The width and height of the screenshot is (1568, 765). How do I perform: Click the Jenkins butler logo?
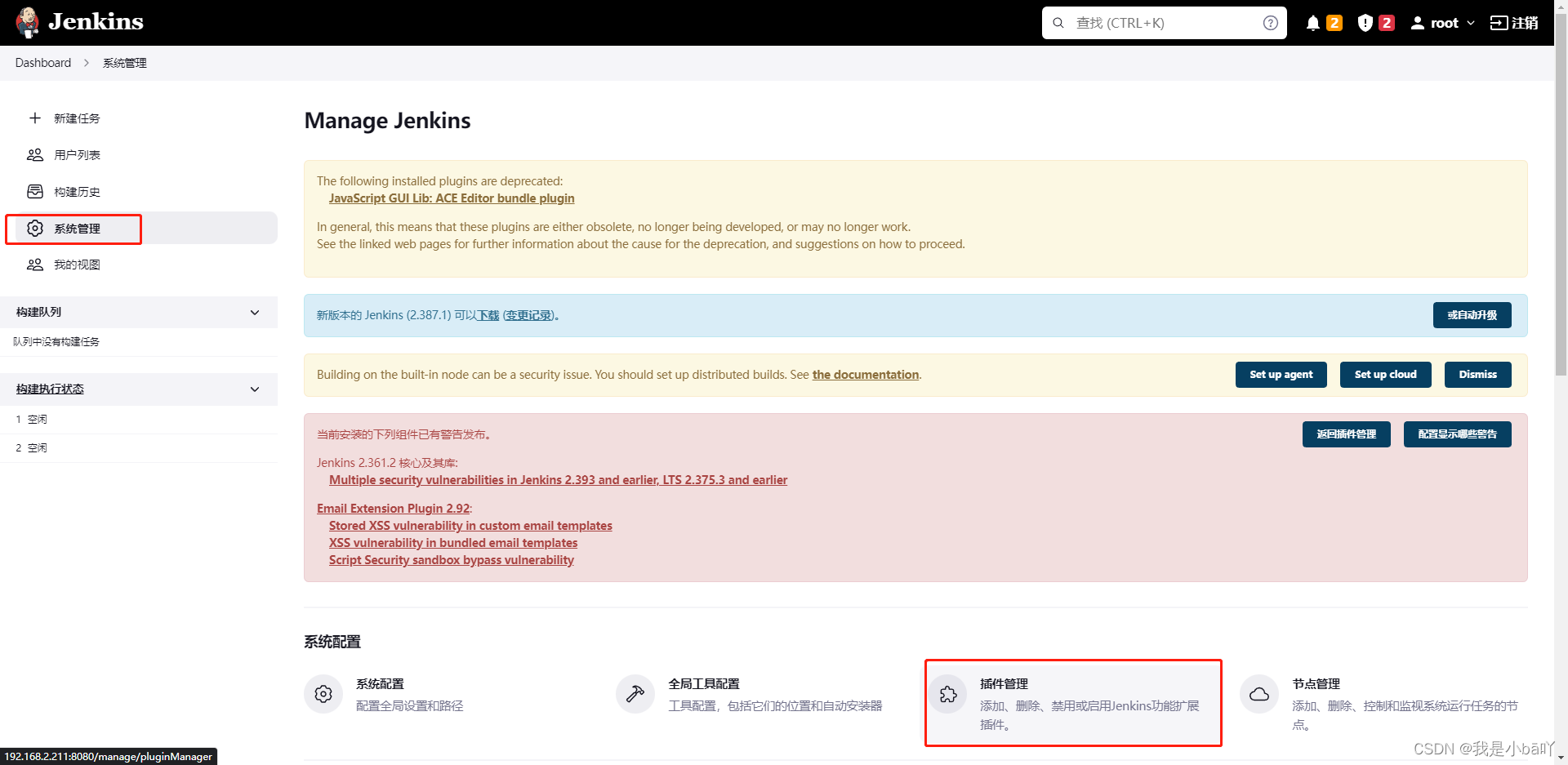click(27, 22)
